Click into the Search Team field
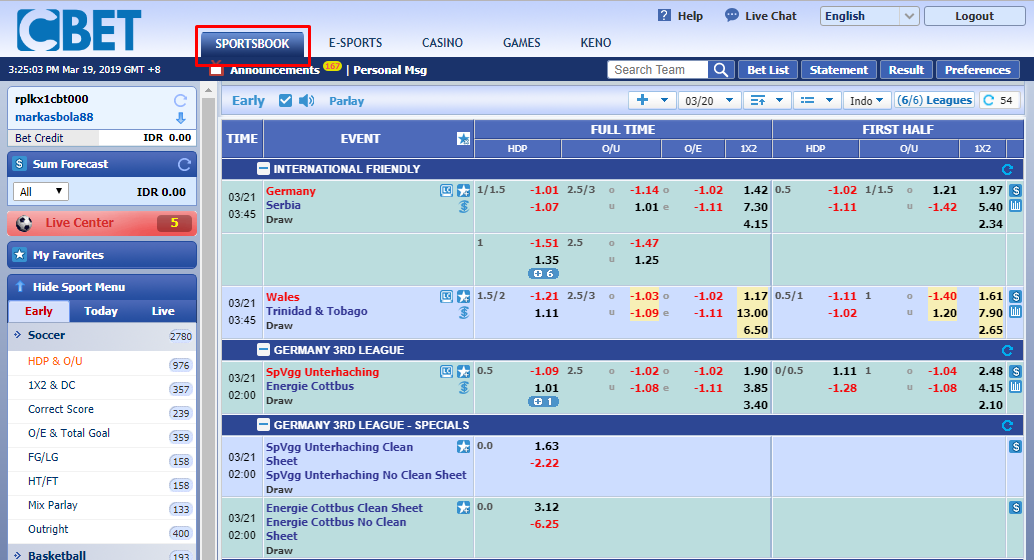Viewport: 1034px width, 560px height. click(658, 70)
